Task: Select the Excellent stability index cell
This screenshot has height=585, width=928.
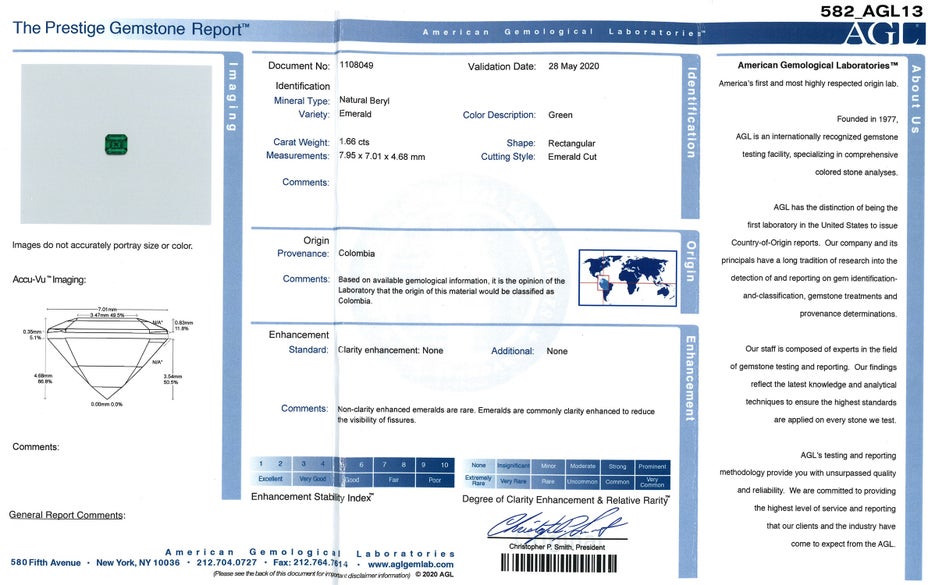Action: point(270,479)
